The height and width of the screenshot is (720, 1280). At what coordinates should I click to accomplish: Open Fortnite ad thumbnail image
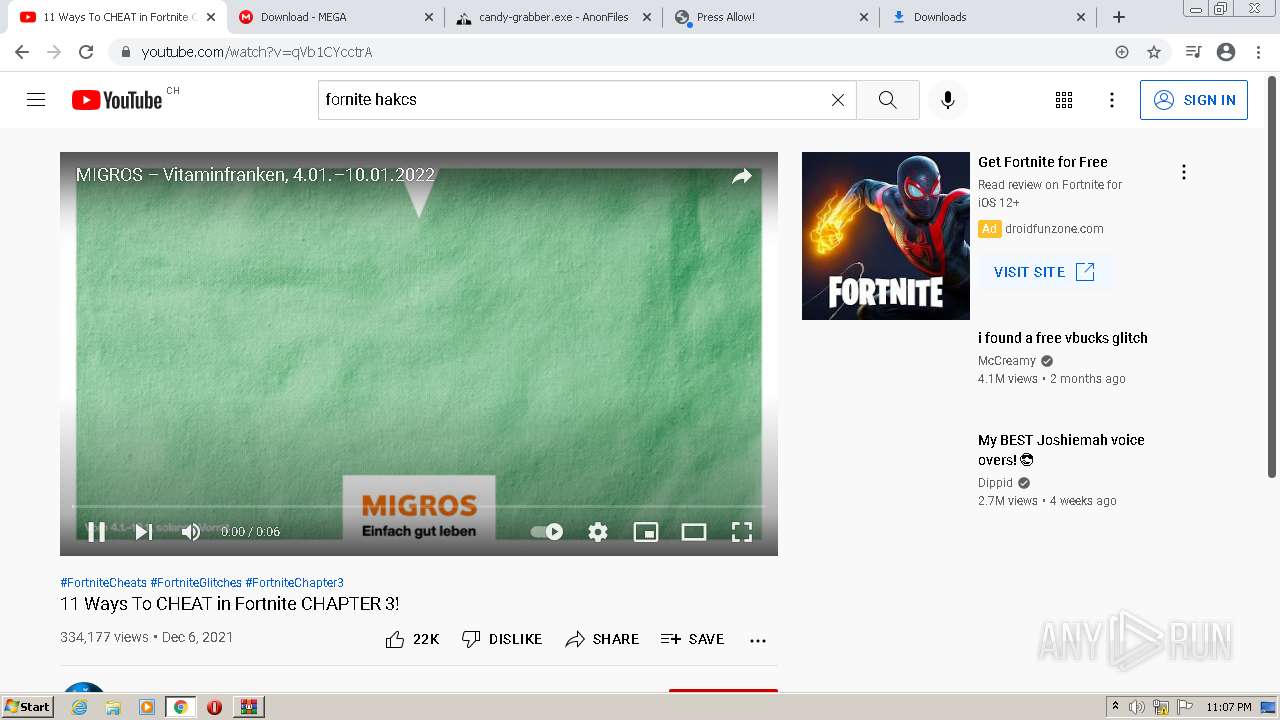(x=886, y=236)
